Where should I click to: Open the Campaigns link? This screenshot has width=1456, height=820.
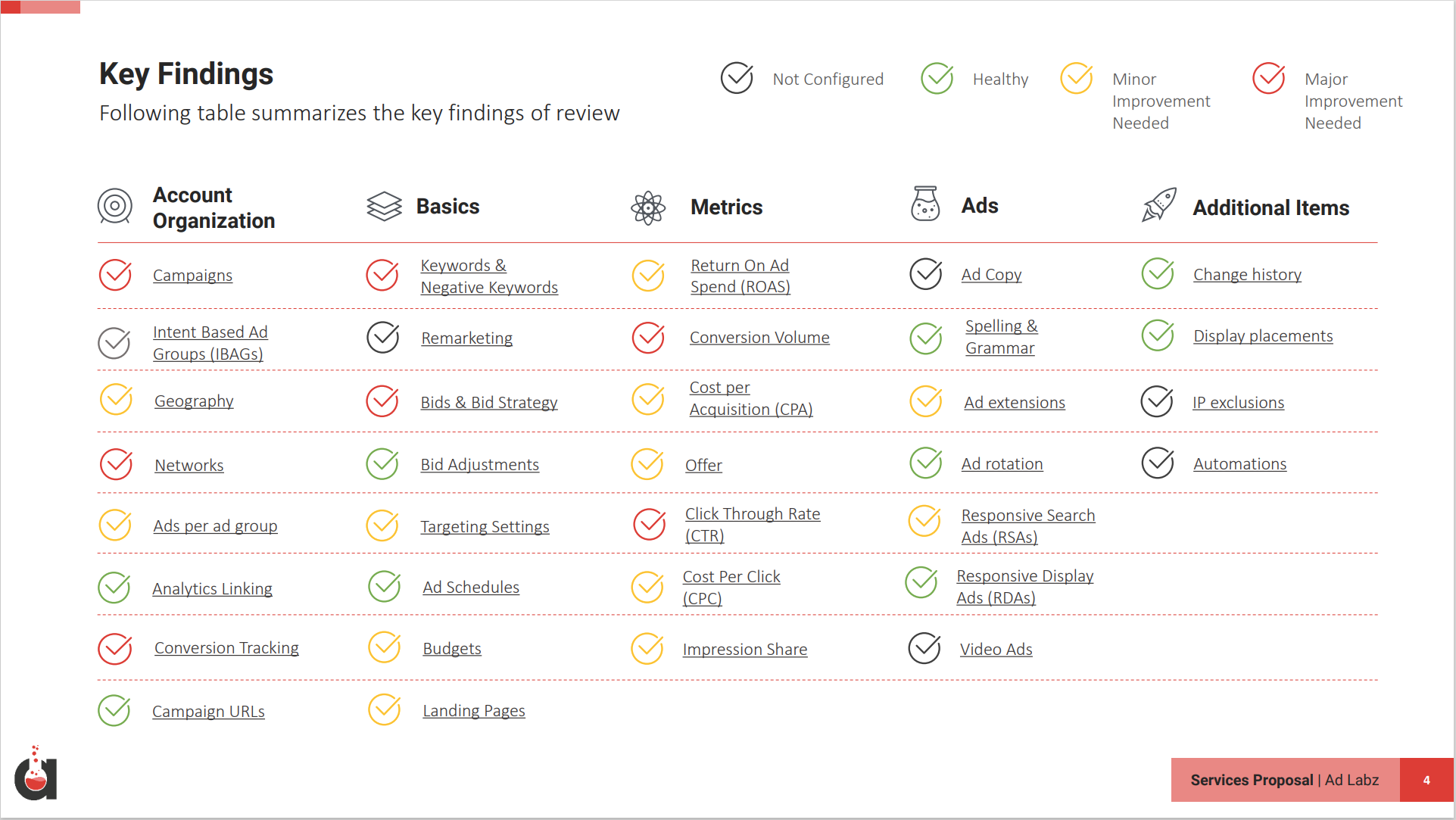[x=192, y=276]
